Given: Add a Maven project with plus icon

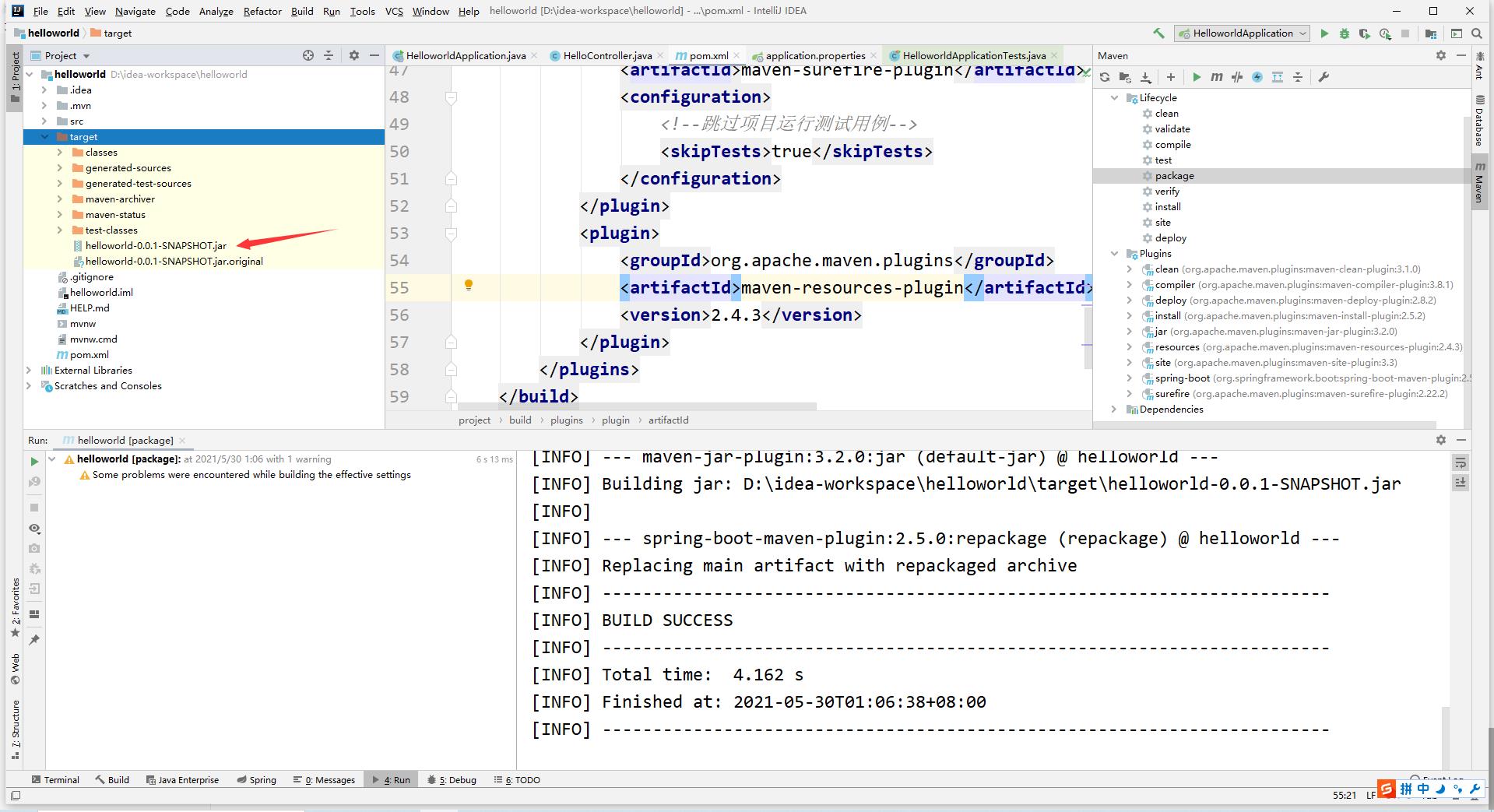Looking at the screenshot, I should [1170, 77].
